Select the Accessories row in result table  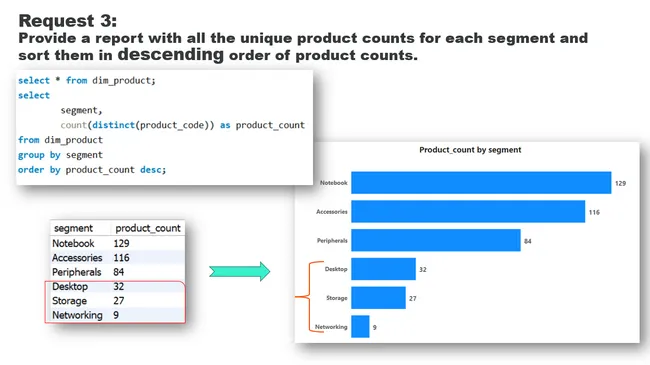[x=117, y=258]
